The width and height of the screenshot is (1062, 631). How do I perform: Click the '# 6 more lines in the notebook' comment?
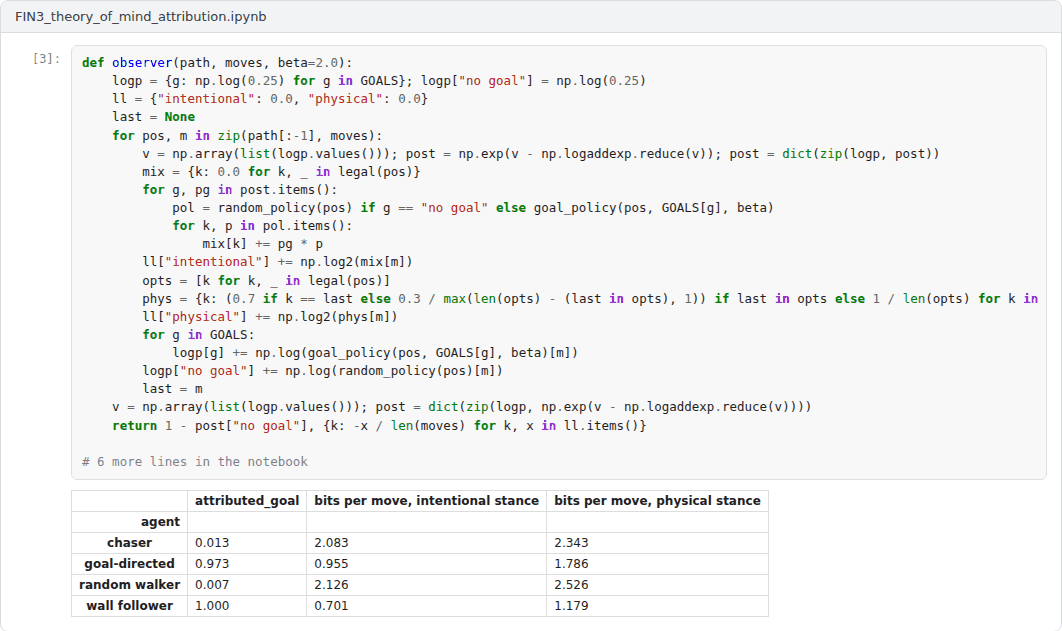[194, 461]
